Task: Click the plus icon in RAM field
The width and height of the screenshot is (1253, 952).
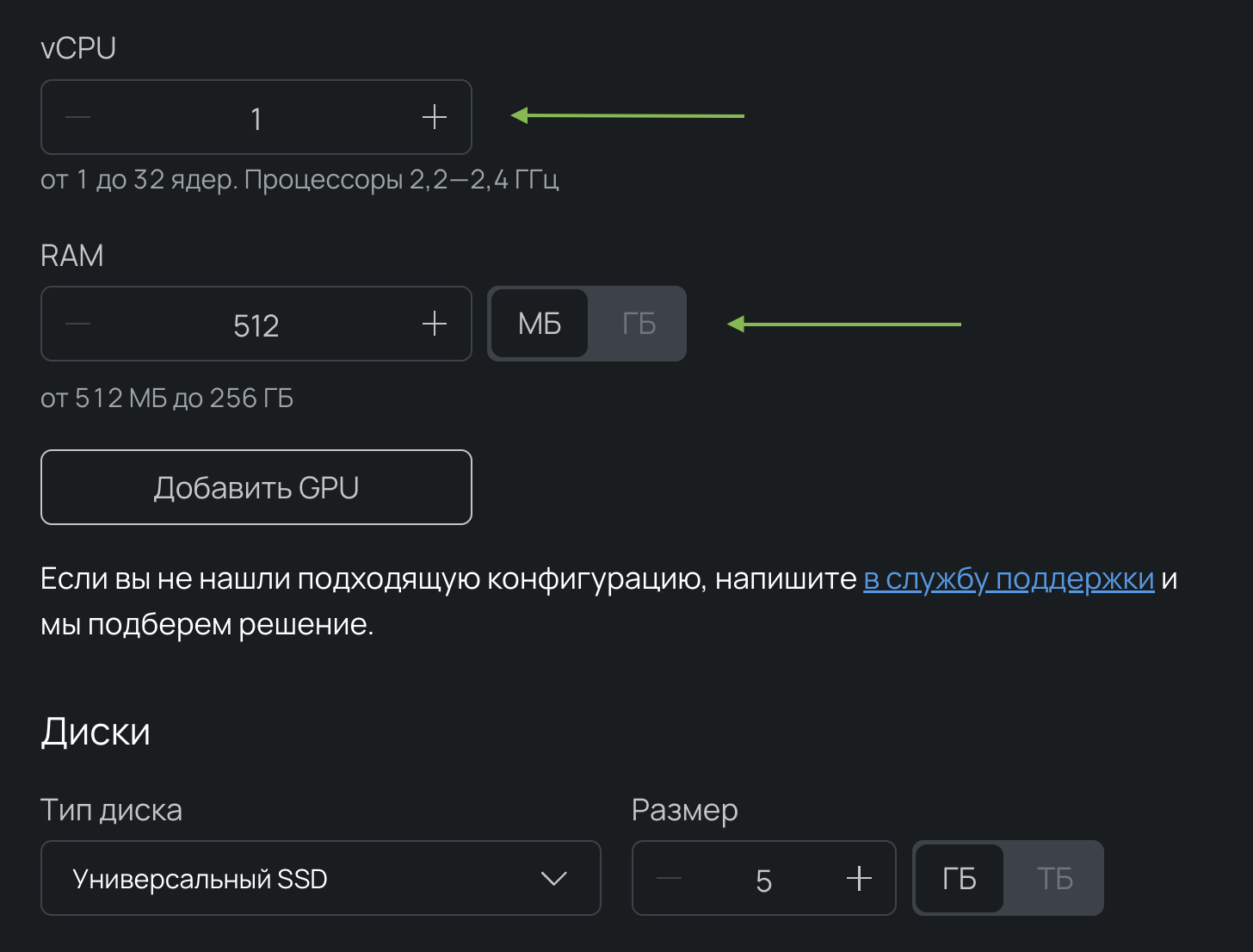Action: point(435,324)
